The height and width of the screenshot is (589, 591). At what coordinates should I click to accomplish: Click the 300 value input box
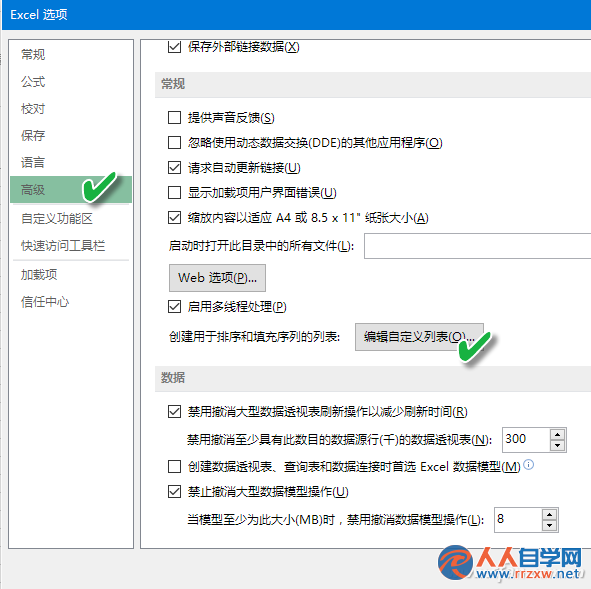coord(526,440)
